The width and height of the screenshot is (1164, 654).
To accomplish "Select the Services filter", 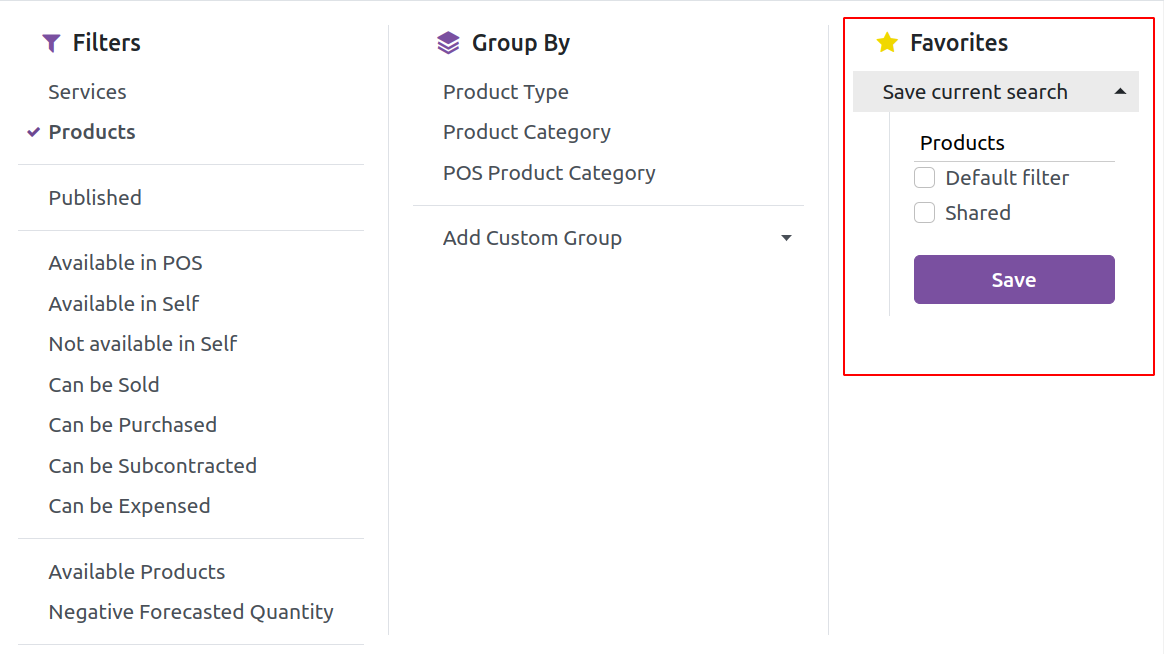I will point(88,92).
